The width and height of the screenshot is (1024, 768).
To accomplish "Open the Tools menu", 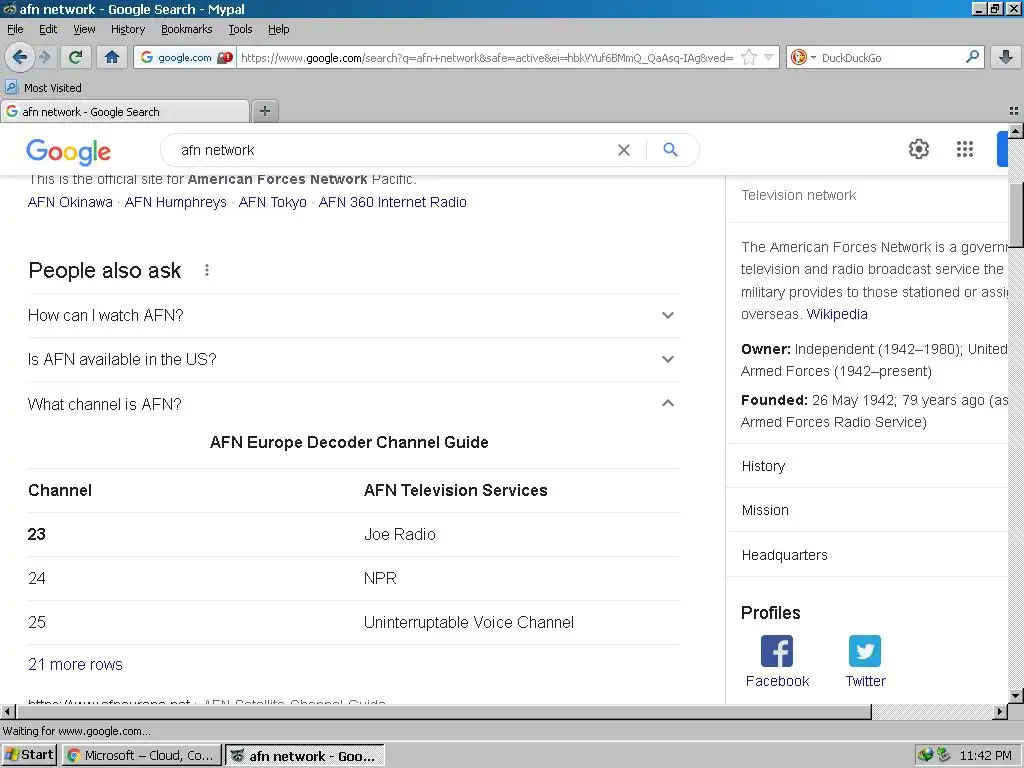I will click(x=240, y=29).
